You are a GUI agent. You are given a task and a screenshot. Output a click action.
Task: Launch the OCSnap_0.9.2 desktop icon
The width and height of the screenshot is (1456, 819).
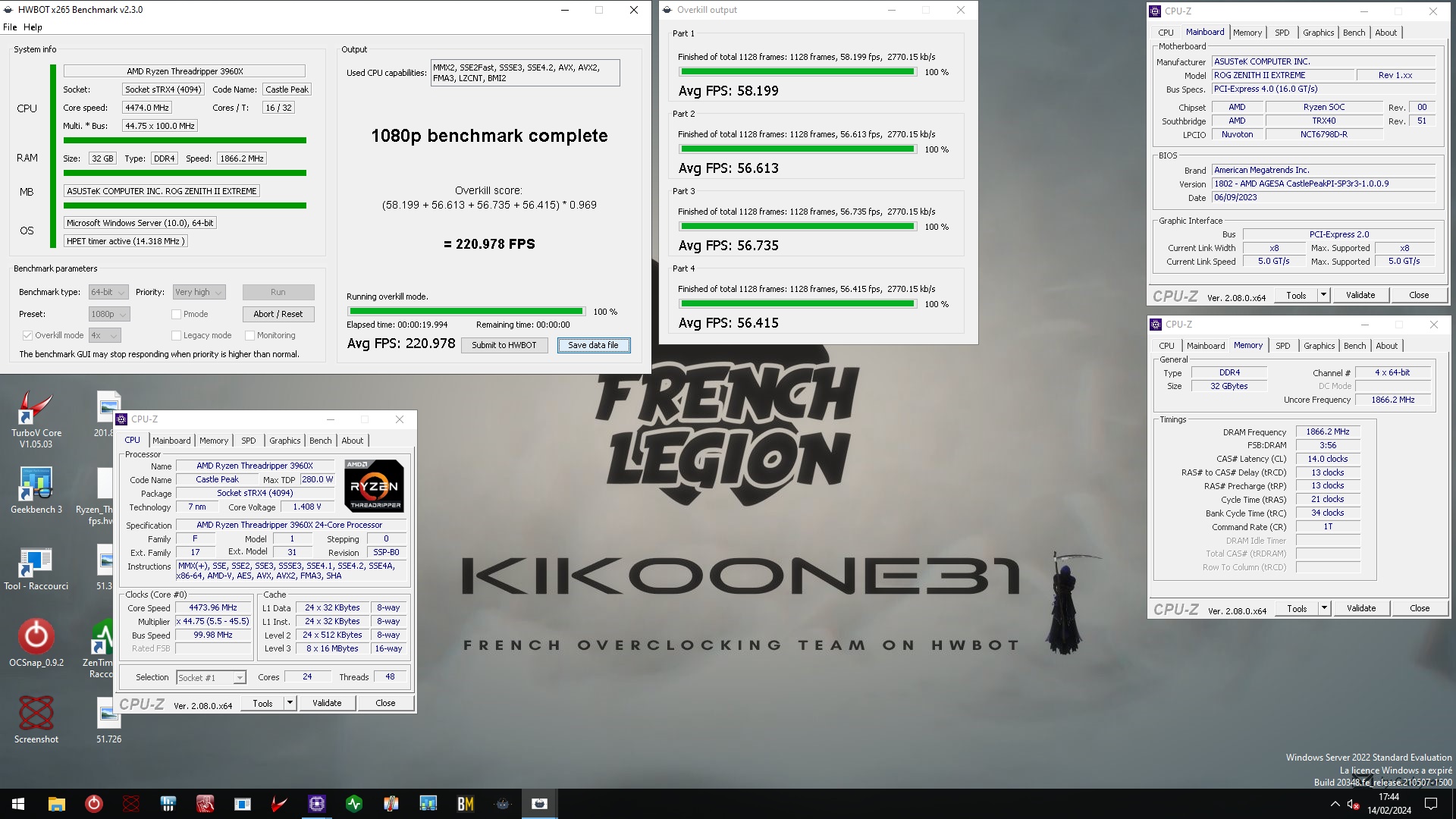[x=36, y=643]
